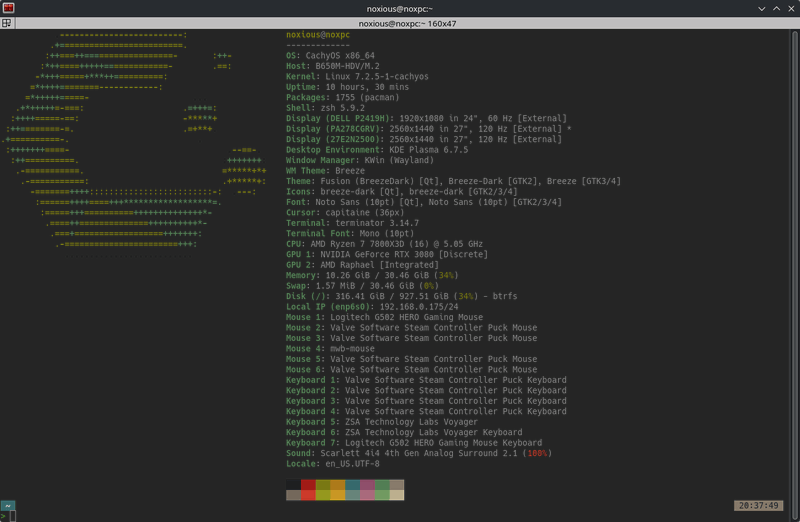Click the 'OS: CachyOS x86_64' line

click(330, 56)
